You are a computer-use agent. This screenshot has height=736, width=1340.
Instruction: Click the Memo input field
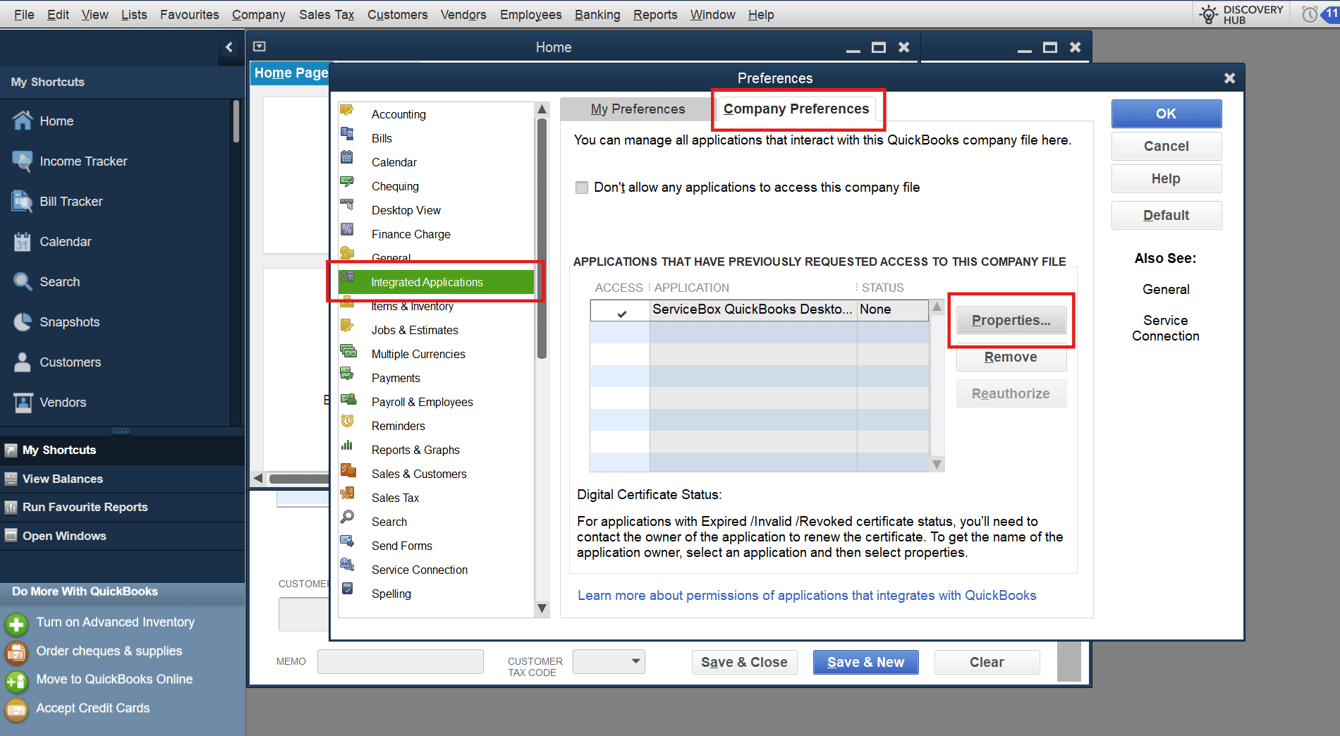tap(400, 661)
